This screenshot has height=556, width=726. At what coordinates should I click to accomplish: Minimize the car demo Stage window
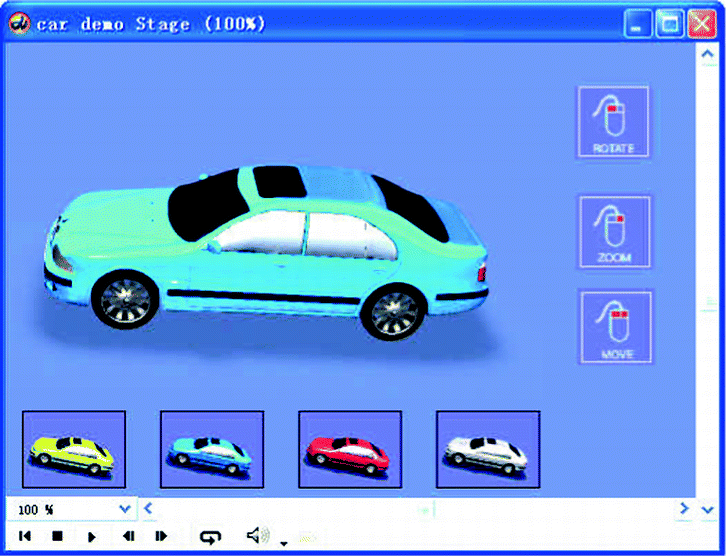click(x=637, y=23)
